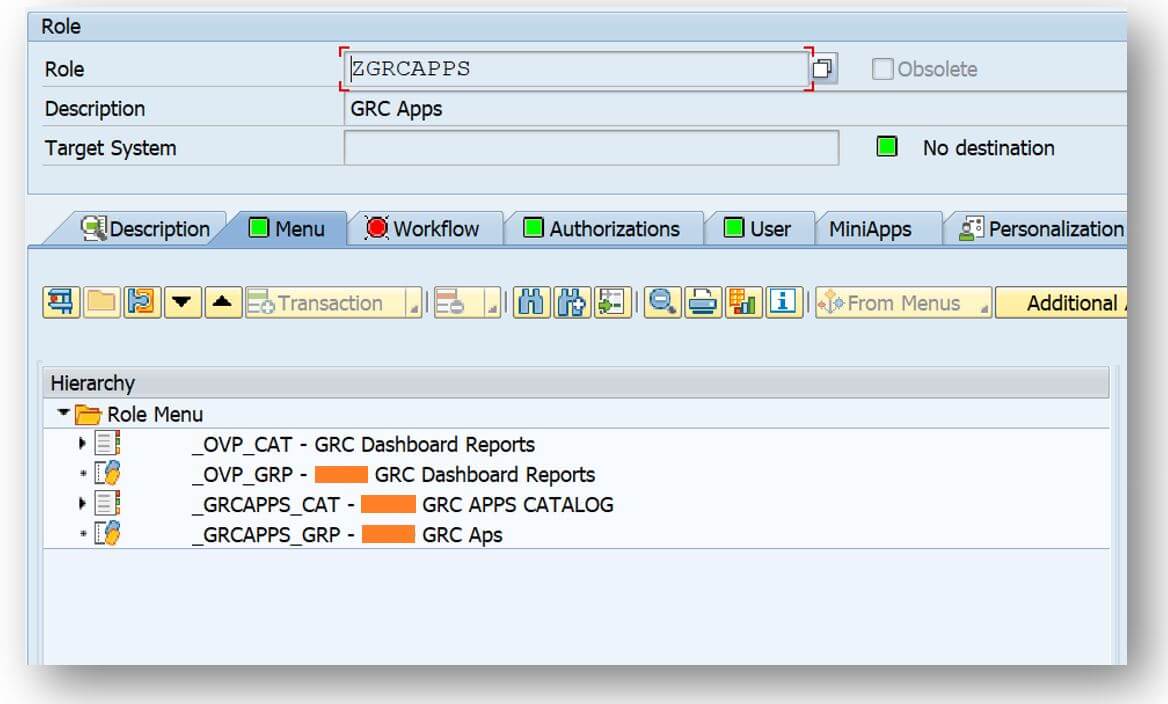Expand the _GRCAPPS_CAT GRC APPS CATALOG node
The width and height of the screenshot is (1168, 704).
click(x=82, y=504)
